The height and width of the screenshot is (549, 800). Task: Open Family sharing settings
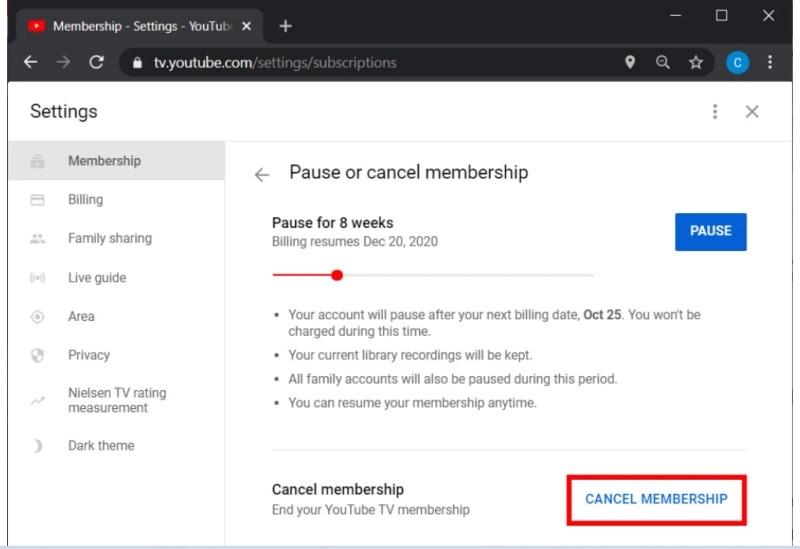pos(117,238)
